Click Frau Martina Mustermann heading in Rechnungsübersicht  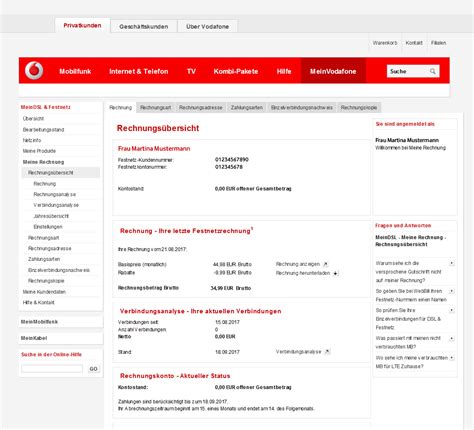pos(154,149)
